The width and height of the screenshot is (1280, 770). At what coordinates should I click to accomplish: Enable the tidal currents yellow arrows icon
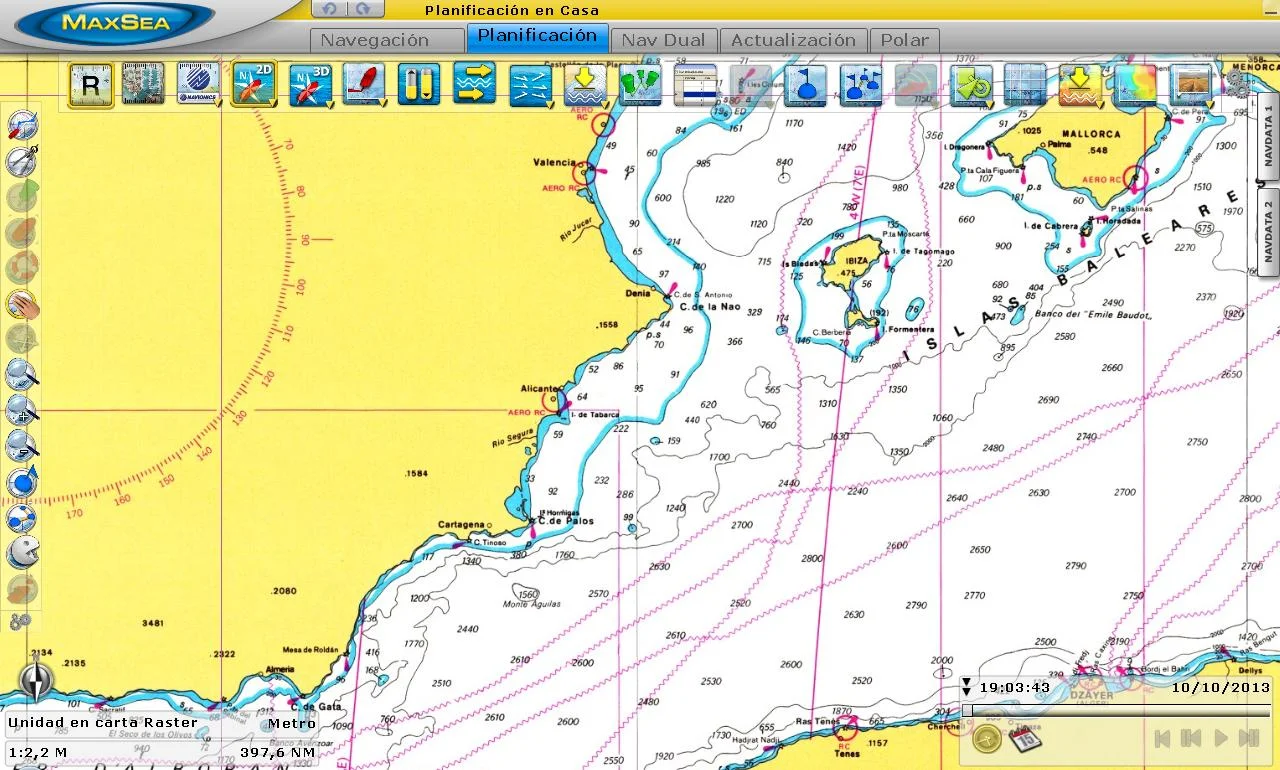[x=474, y=84]
